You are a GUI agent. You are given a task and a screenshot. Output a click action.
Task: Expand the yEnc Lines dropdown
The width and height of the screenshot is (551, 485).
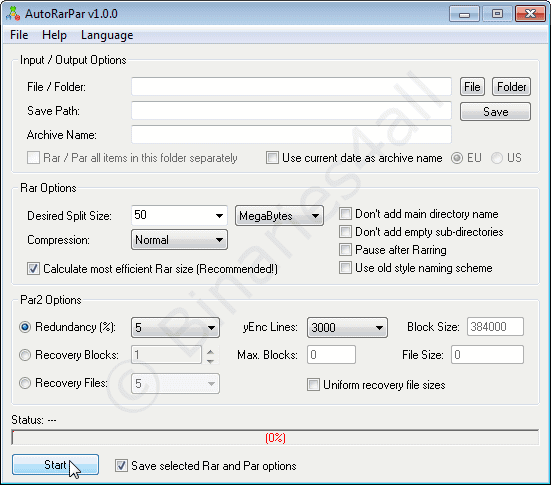pos(347,328)
